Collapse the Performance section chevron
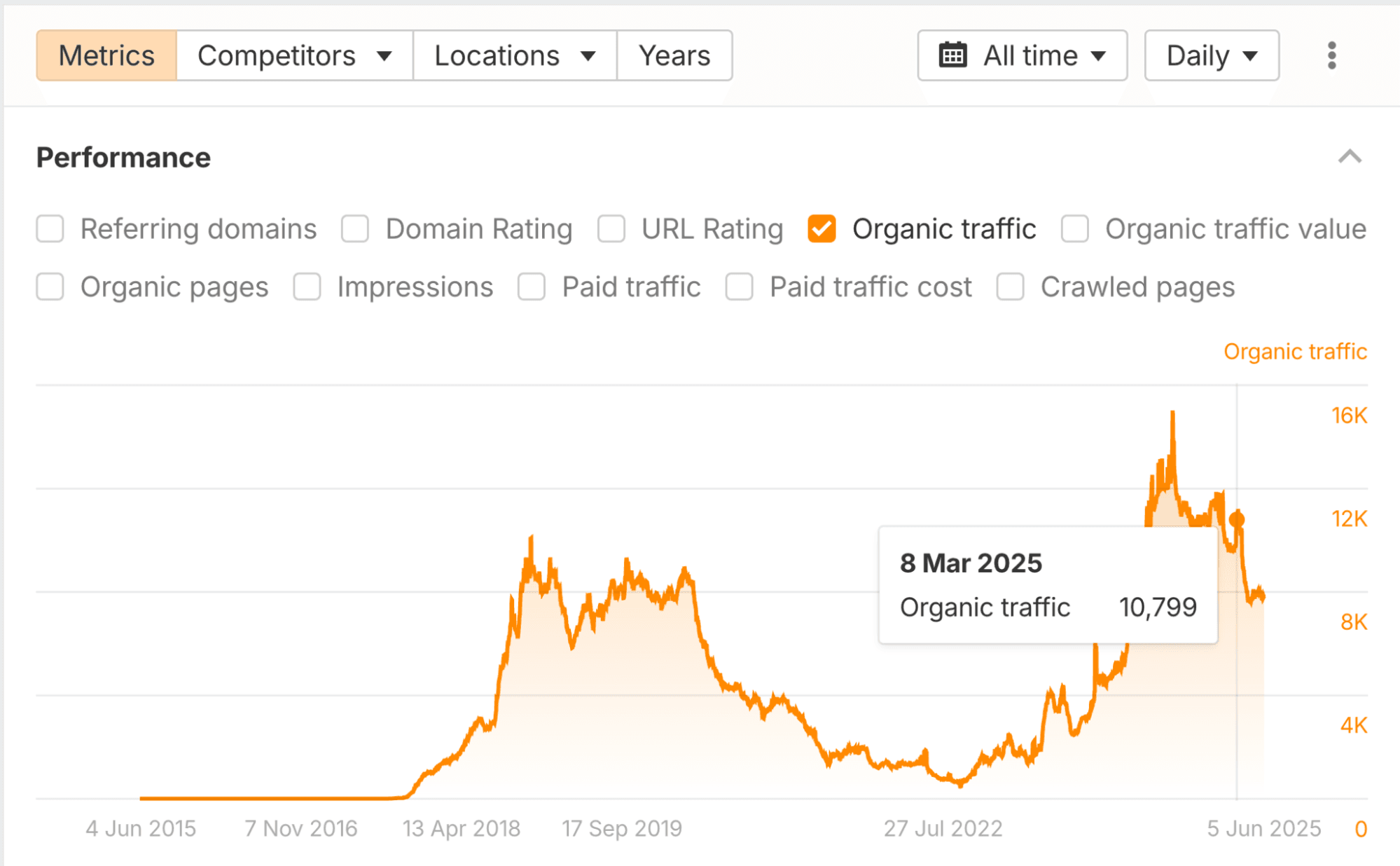1400x866 pixels. pyautogui.click(x=1350, y=157)
